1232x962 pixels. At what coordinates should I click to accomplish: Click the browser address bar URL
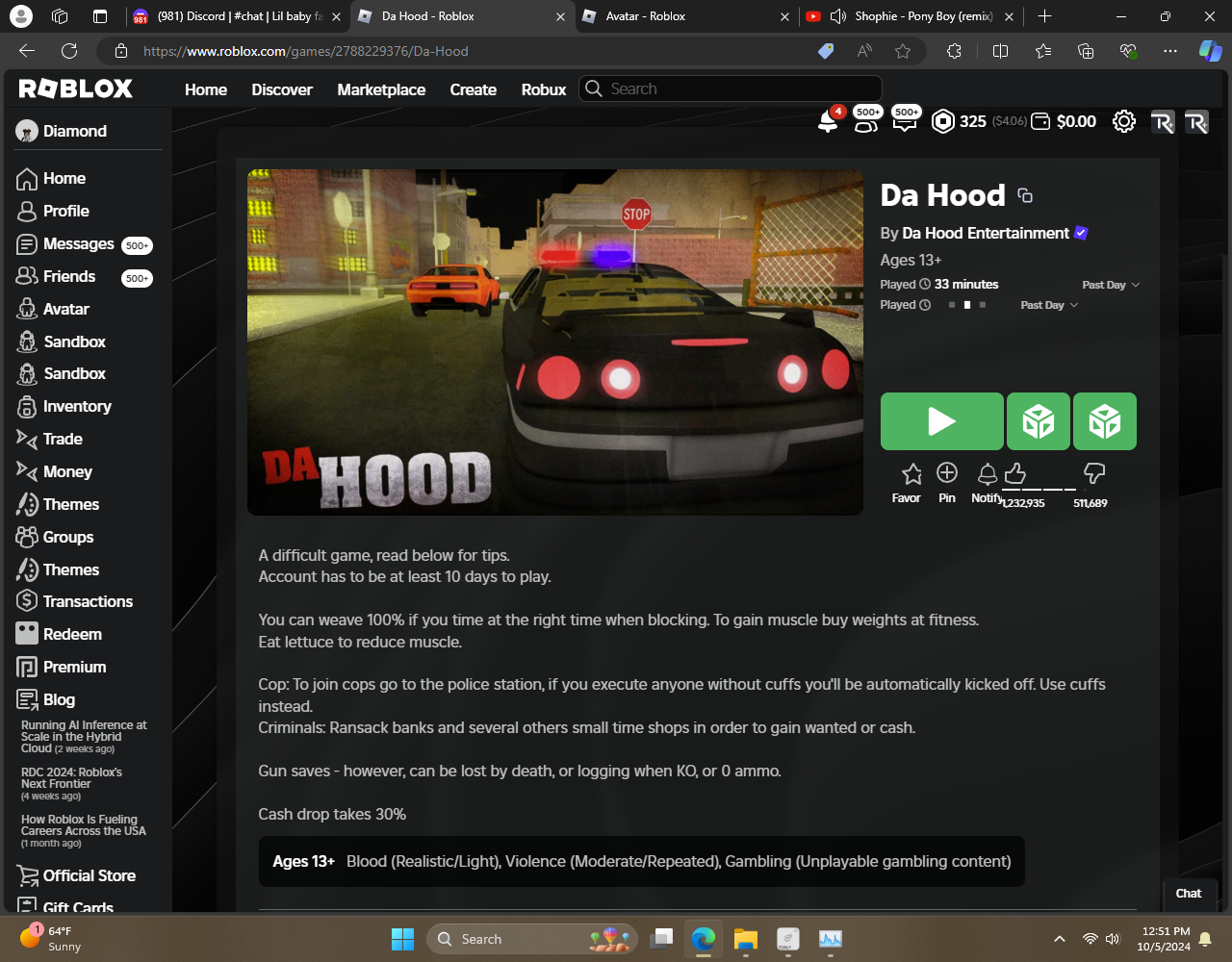tap(306, 51)
